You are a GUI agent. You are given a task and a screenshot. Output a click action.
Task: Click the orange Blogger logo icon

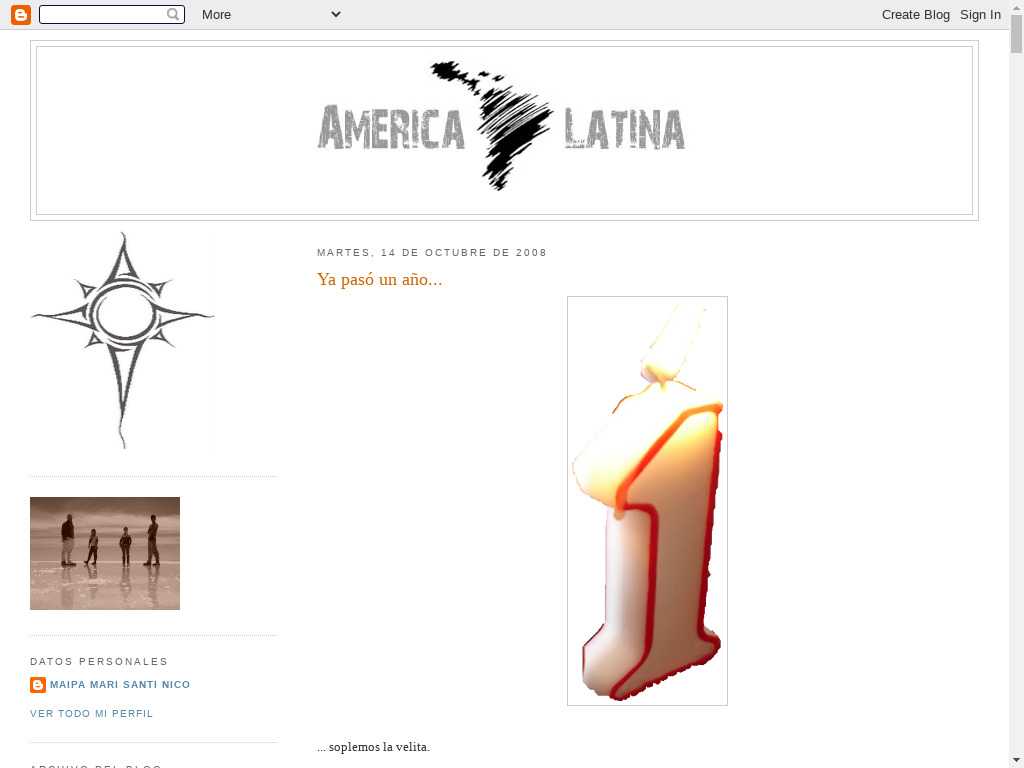(20, 14)
